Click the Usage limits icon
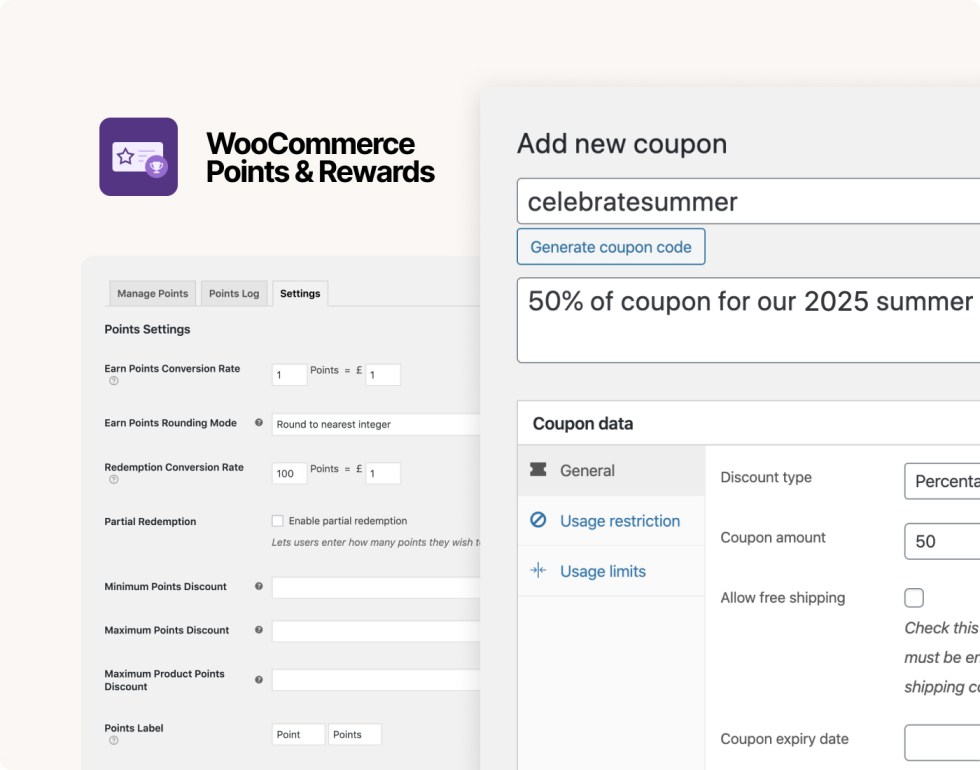 (x=538, y=571)
